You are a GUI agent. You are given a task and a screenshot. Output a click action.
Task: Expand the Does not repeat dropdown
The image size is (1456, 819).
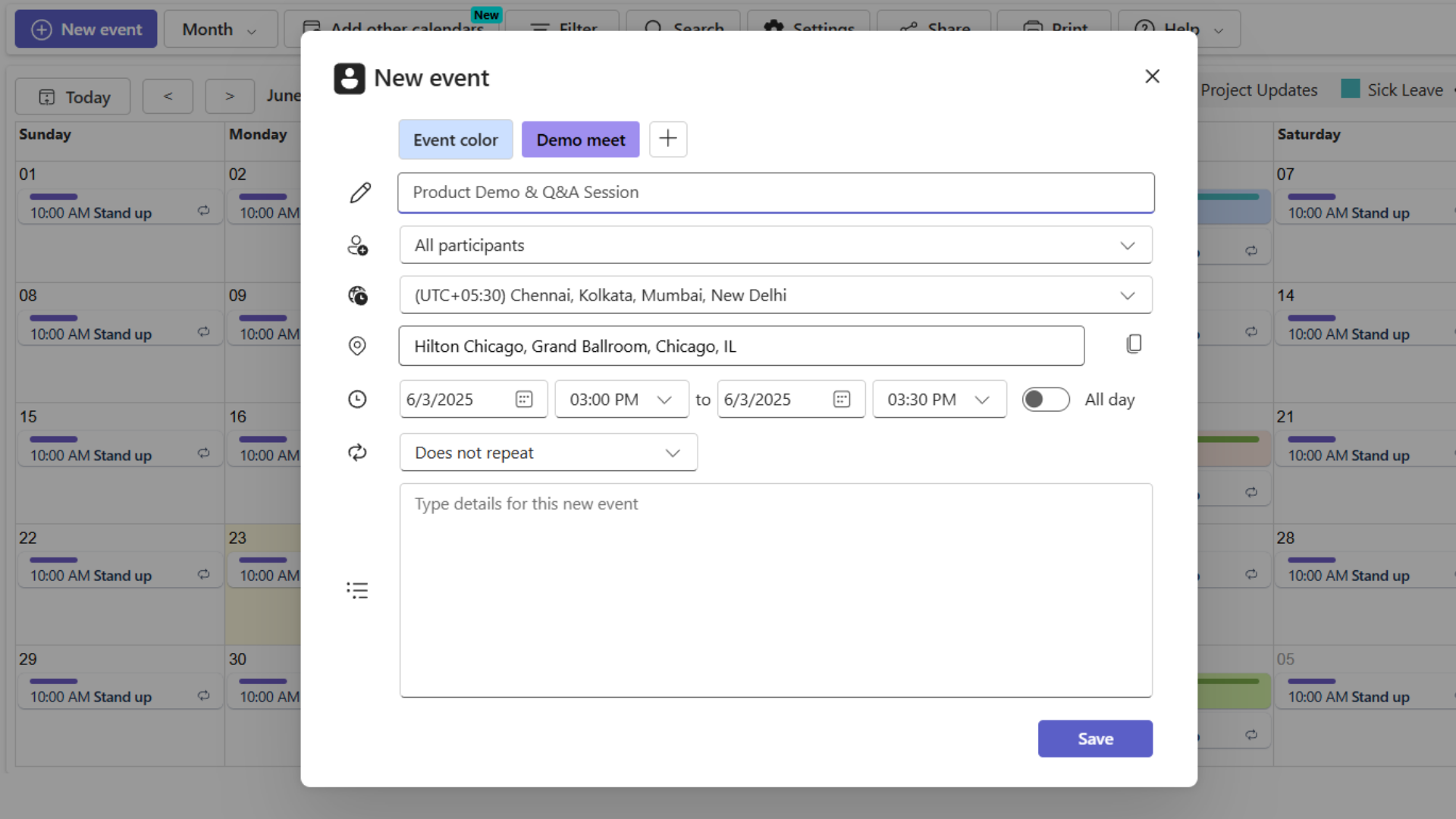(x=548, y=453)
